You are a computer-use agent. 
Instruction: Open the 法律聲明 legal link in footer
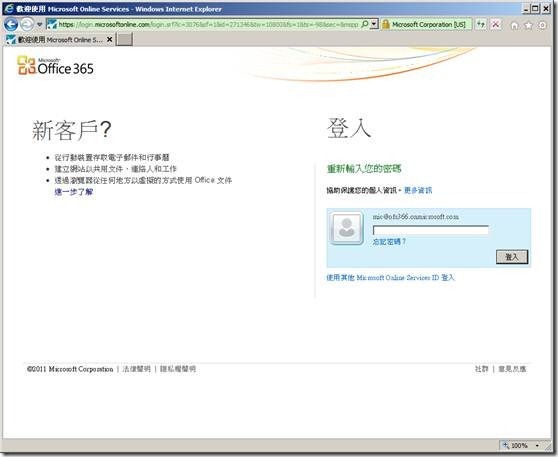pos(137,369)
